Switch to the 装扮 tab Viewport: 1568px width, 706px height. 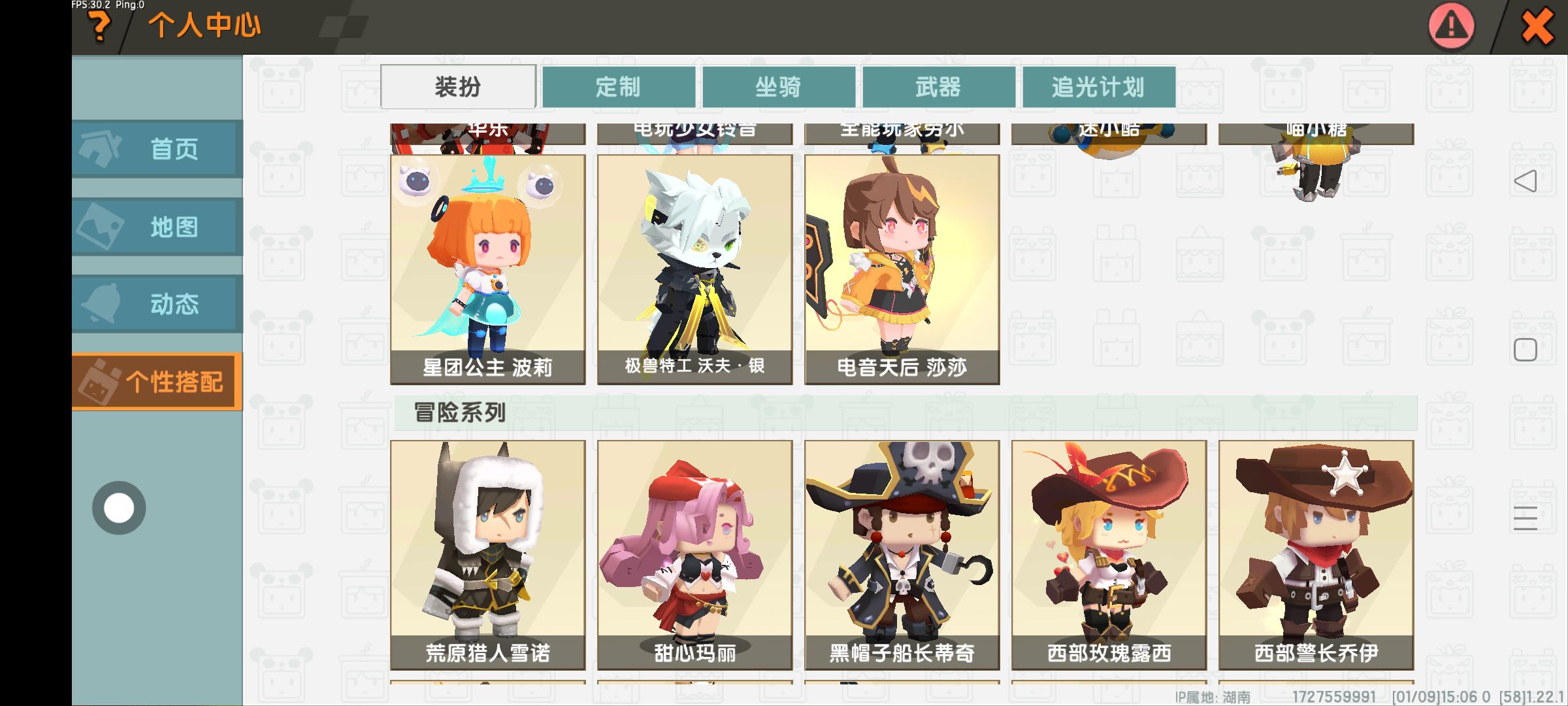click(458, 86)
